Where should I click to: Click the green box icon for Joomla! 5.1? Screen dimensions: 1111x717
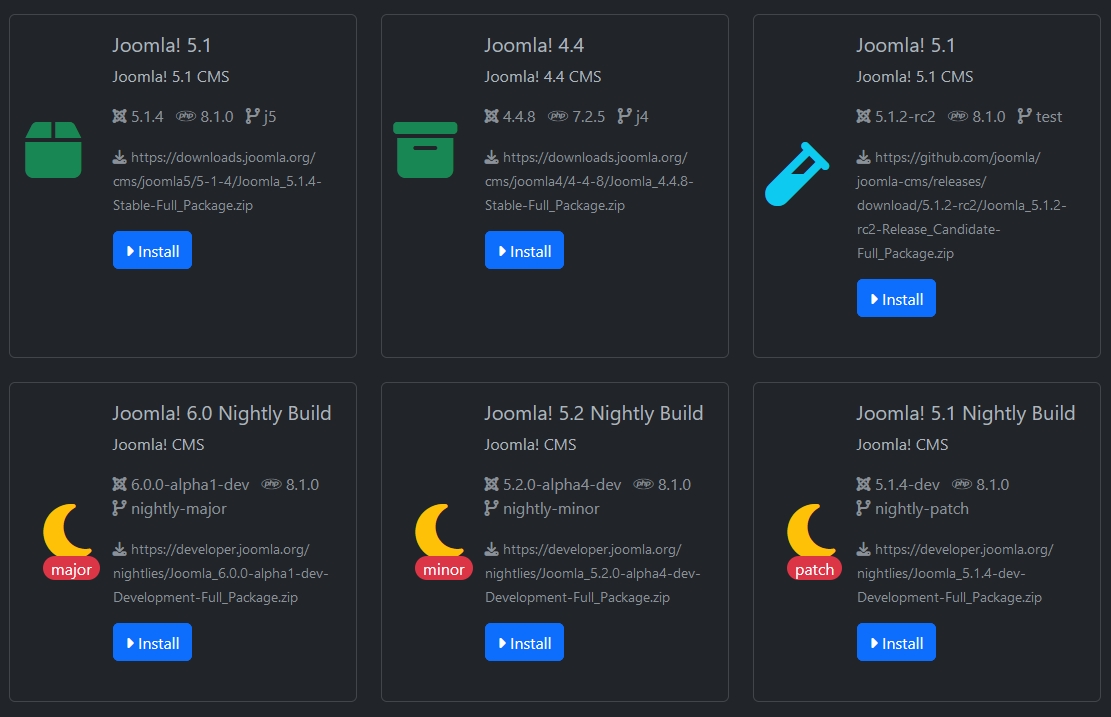(53, 150)
